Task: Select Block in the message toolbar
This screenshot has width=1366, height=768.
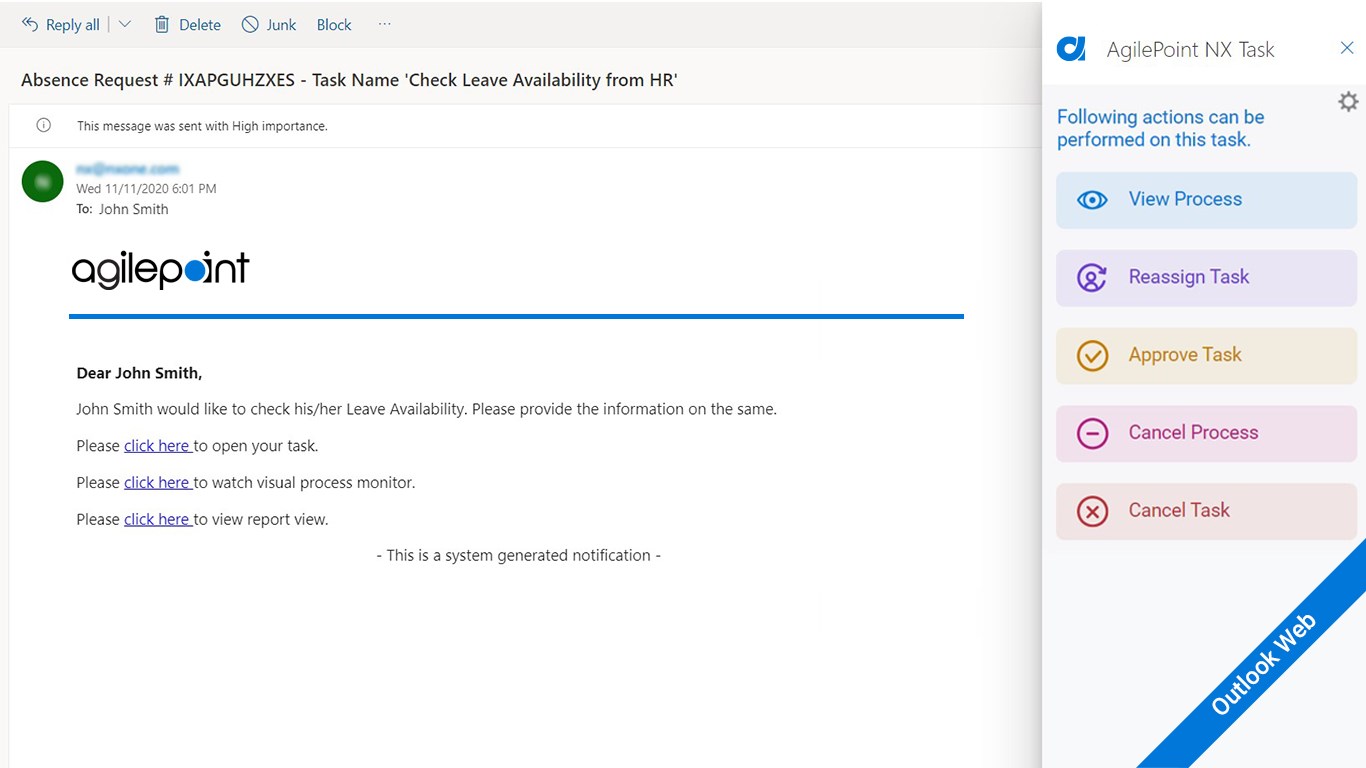Action: (x=334, y=25)
